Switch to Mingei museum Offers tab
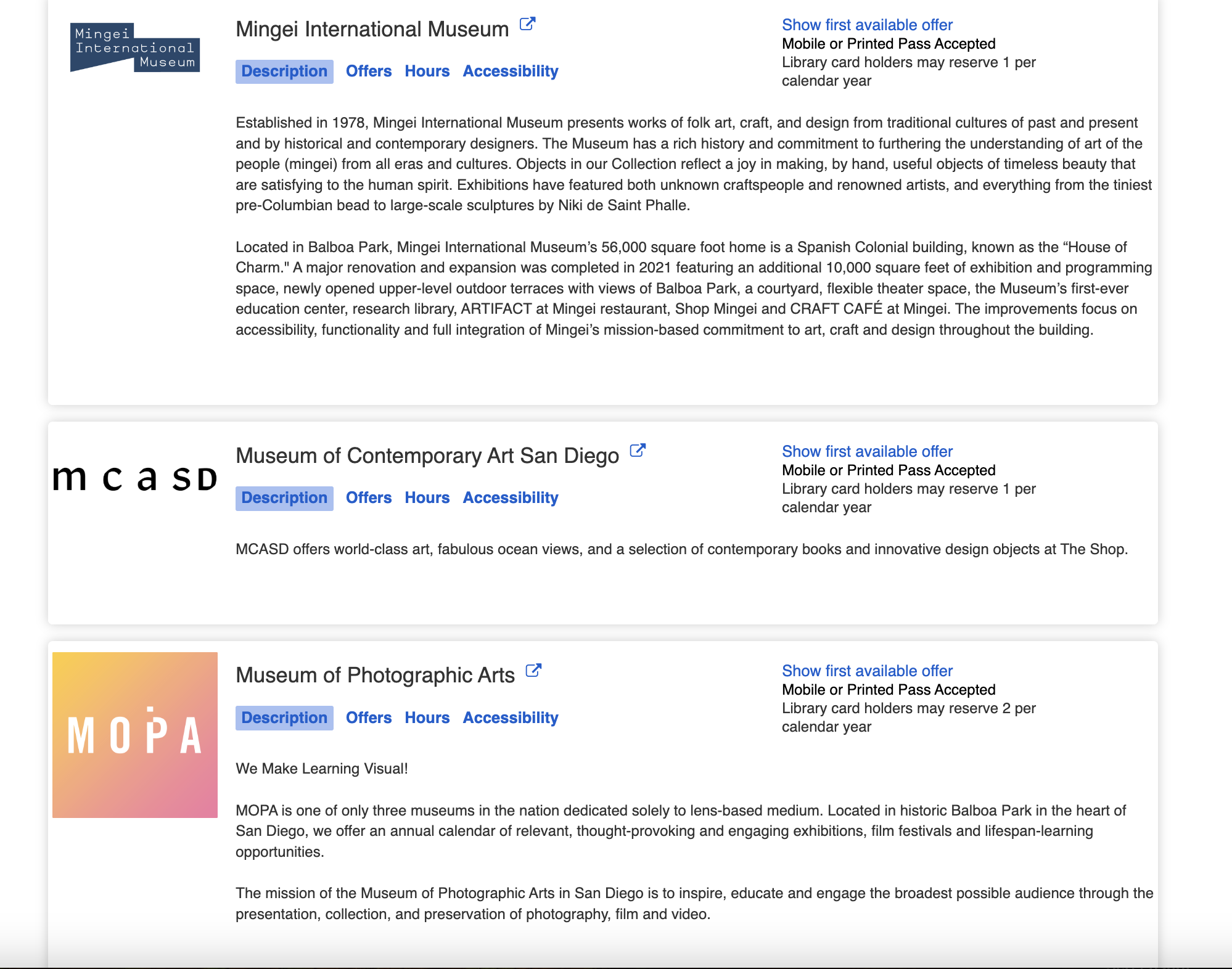 click(369, 72)
